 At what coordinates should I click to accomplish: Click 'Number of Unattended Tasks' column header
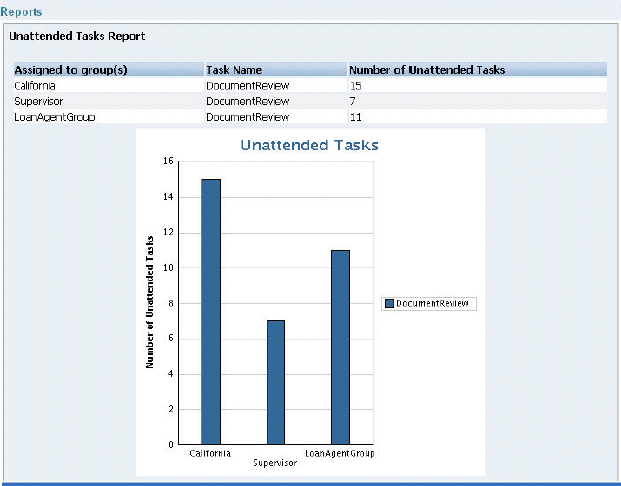(477, 70)
